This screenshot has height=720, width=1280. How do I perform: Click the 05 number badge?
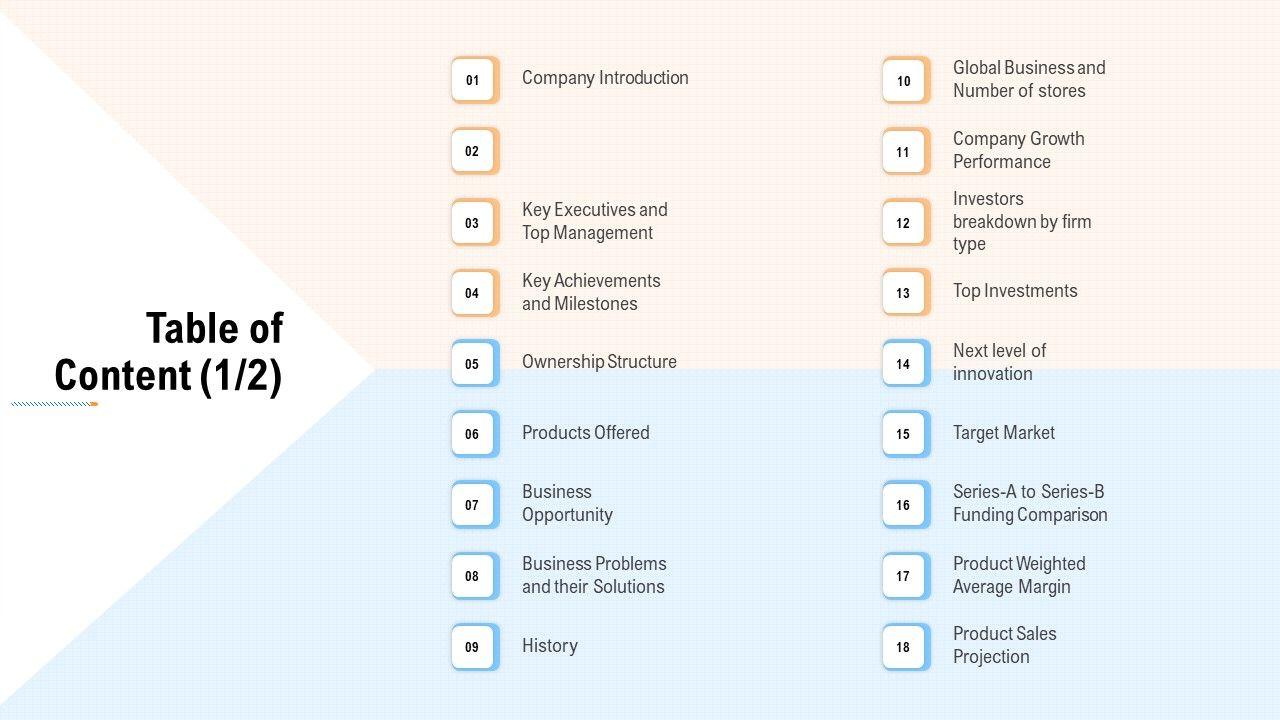[x=473, y=364]
